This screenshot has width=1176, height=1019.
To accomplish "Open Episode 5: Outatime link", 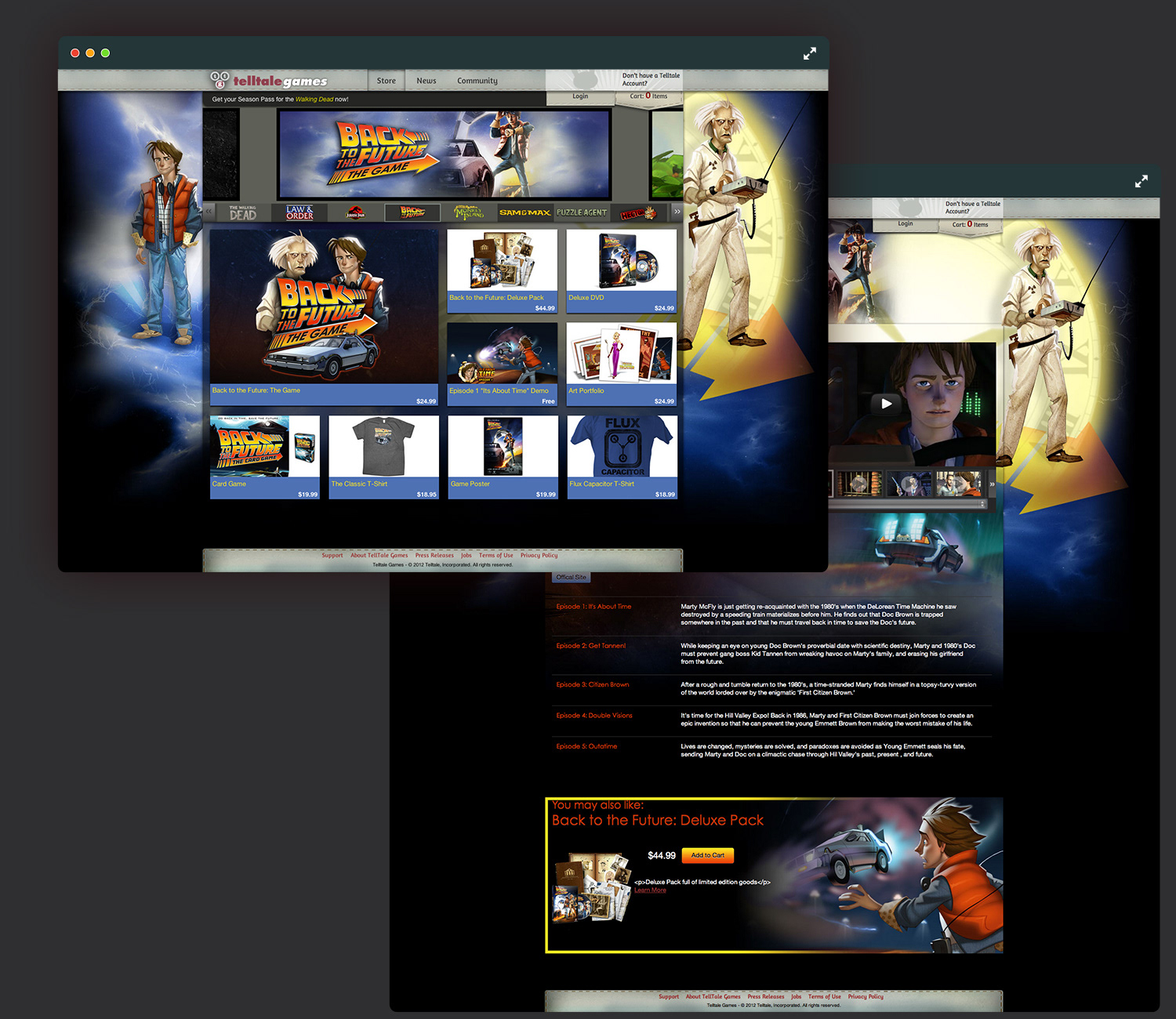I will [x=586, y=747].
